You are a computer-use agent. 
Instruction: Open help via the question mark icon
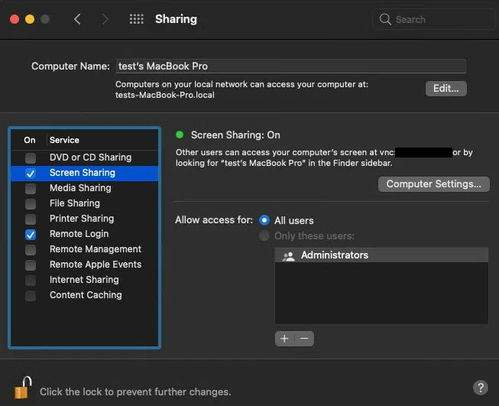point(480,388)
